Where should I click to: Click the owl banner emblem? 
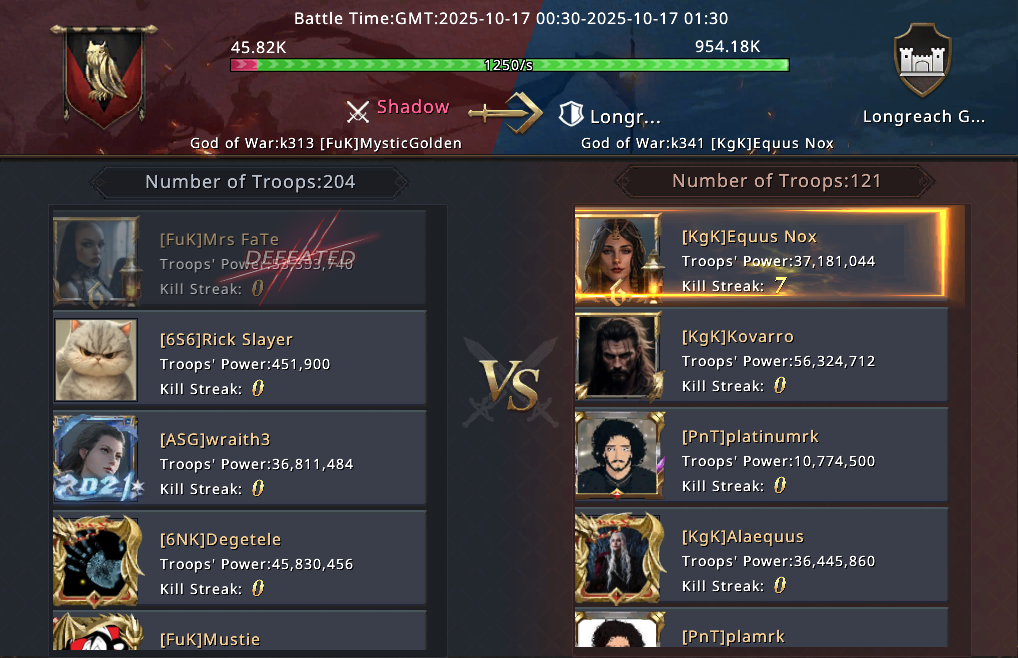coord(104,77)
